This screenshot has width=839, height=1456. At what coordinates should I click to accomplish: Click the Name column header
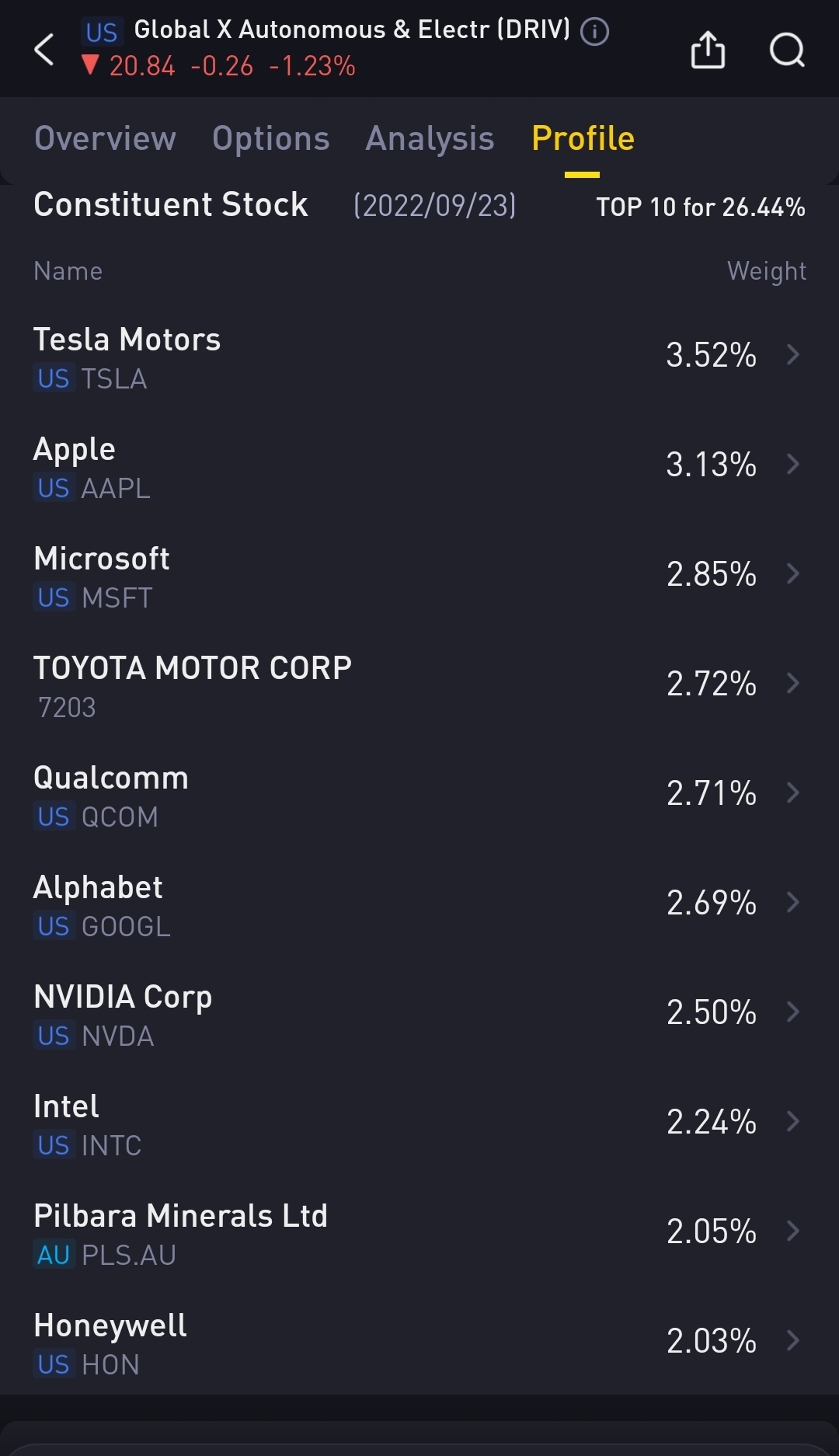(x=68, y=271)
